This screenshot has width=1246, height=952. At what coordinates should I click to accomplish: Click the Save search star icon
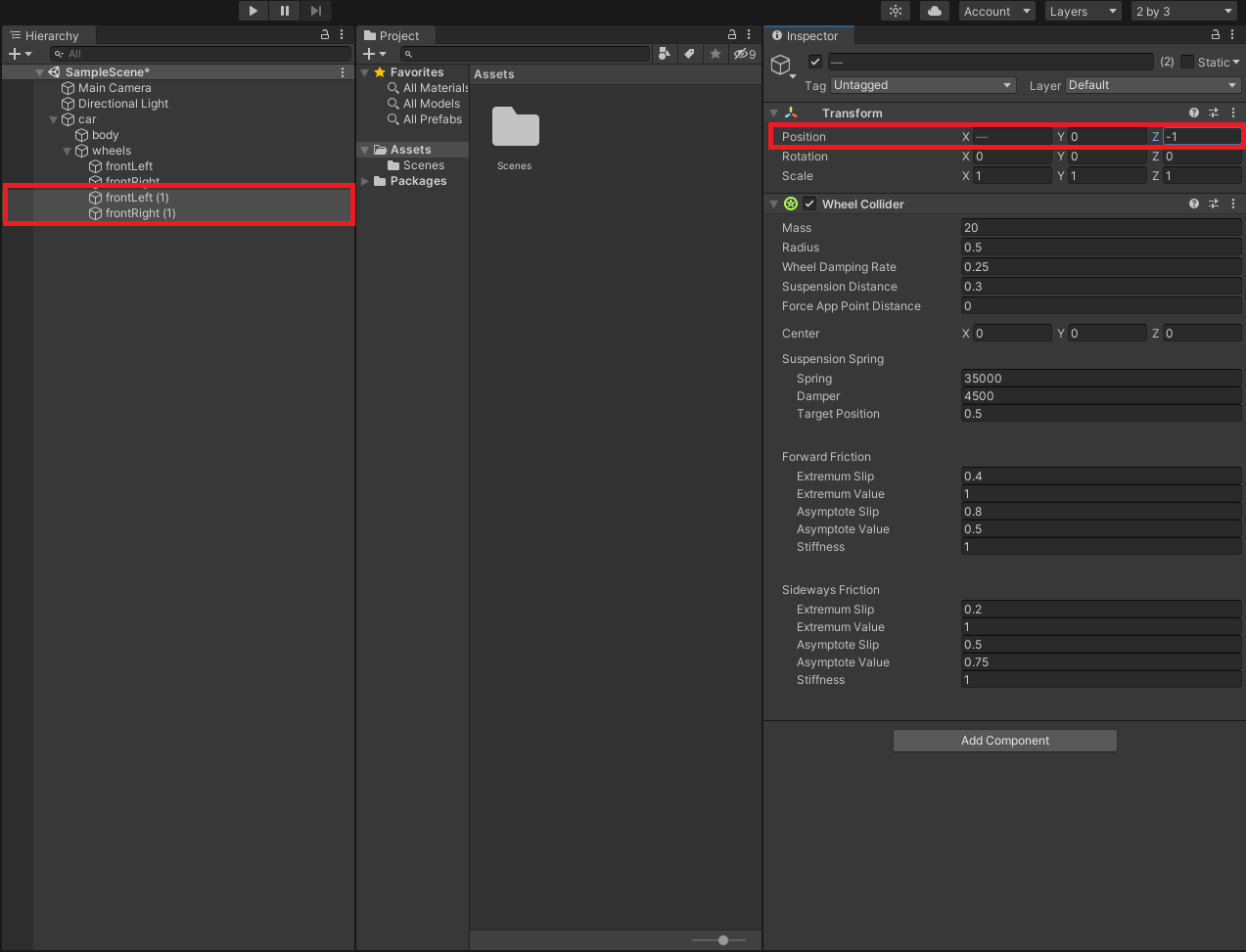[715, 54]
